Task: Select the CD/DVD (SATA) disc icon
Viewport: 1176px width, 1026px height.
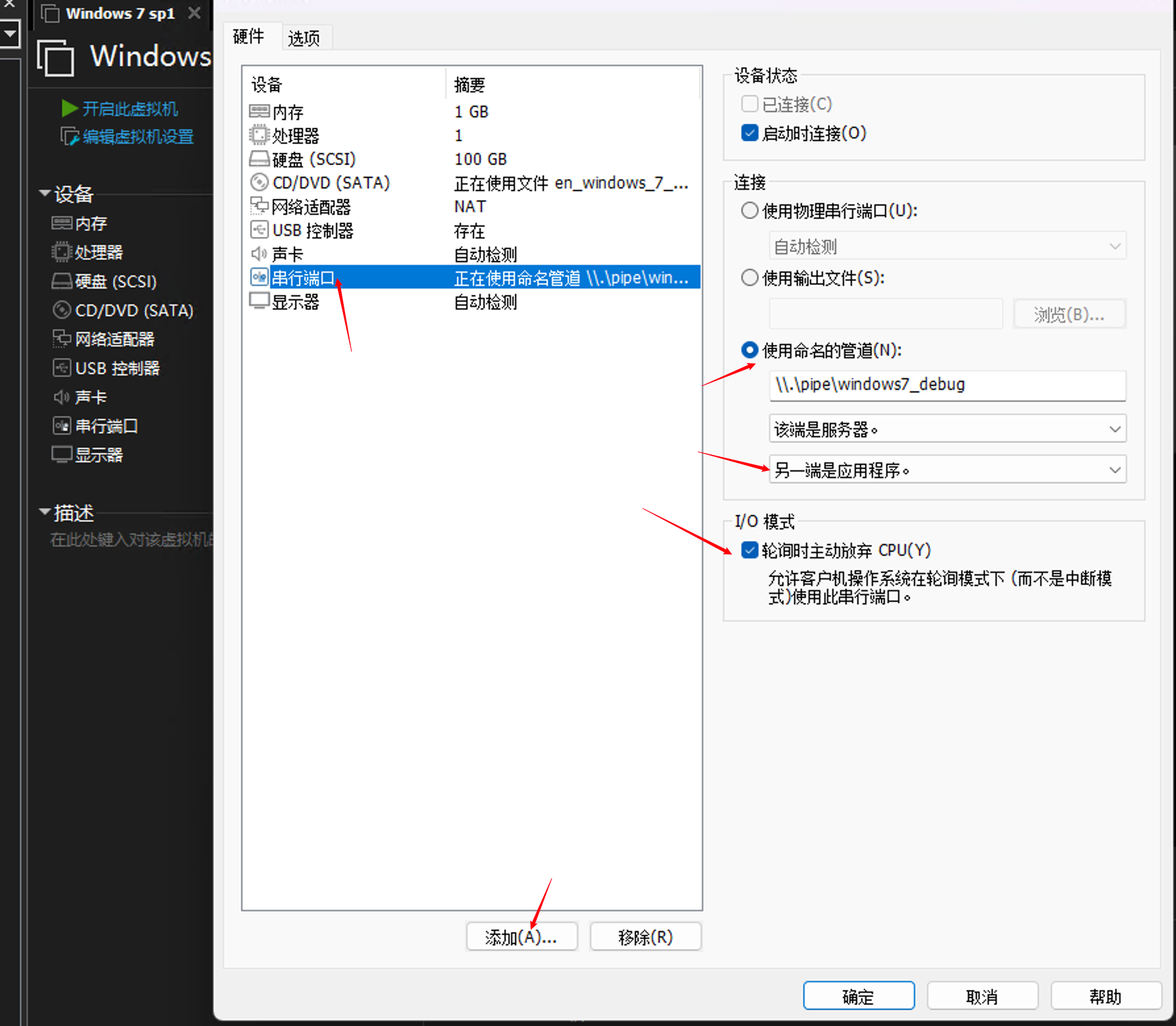Action: coord(259,182)
